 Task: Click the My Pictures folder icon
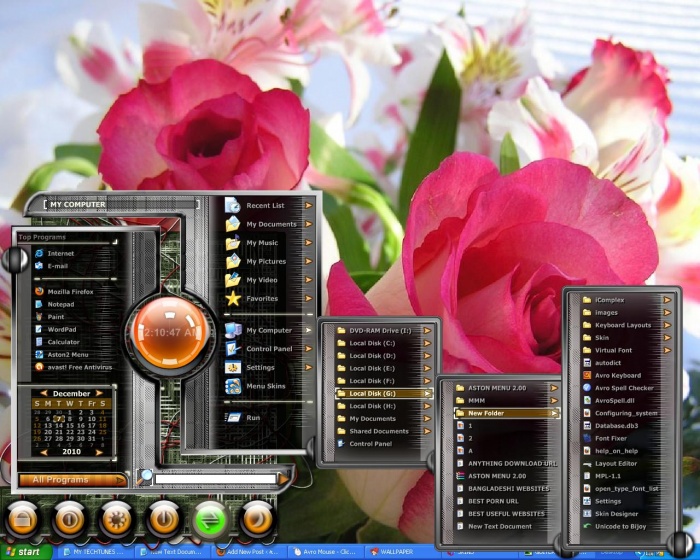click(233, 261)
